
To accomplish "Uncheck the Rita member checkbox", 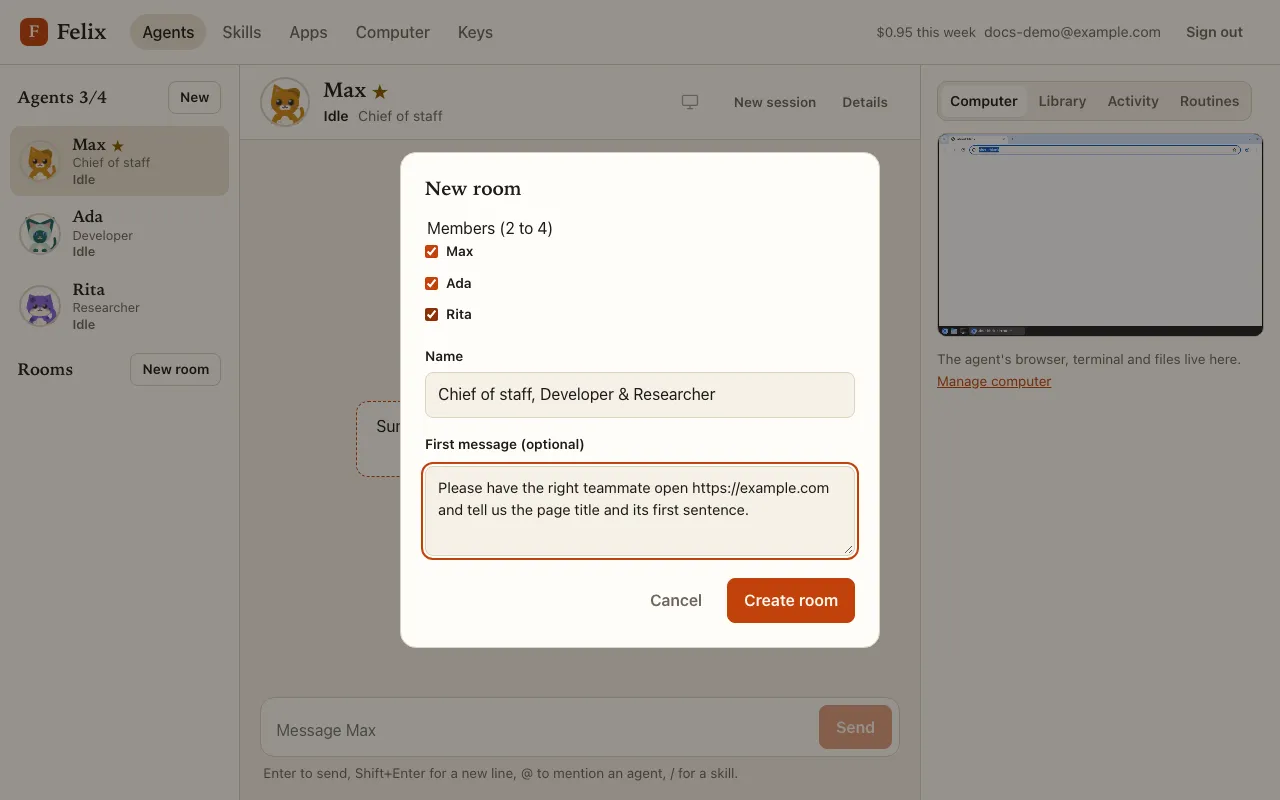I will coord(432,314).
